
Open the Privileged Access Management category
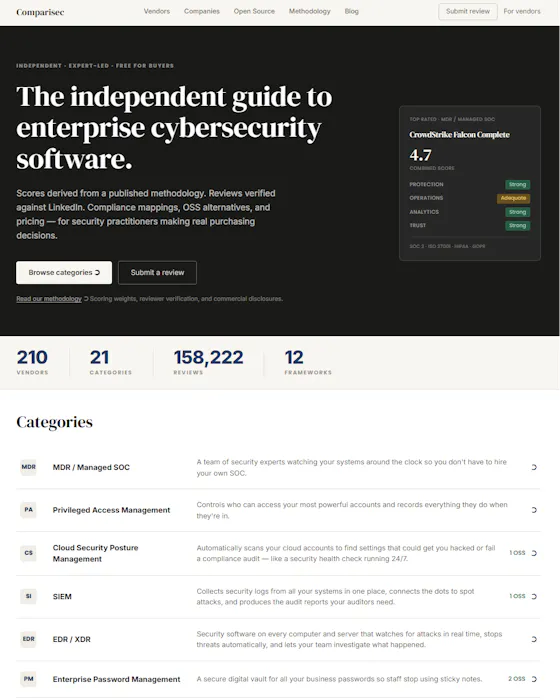[111, 510]
